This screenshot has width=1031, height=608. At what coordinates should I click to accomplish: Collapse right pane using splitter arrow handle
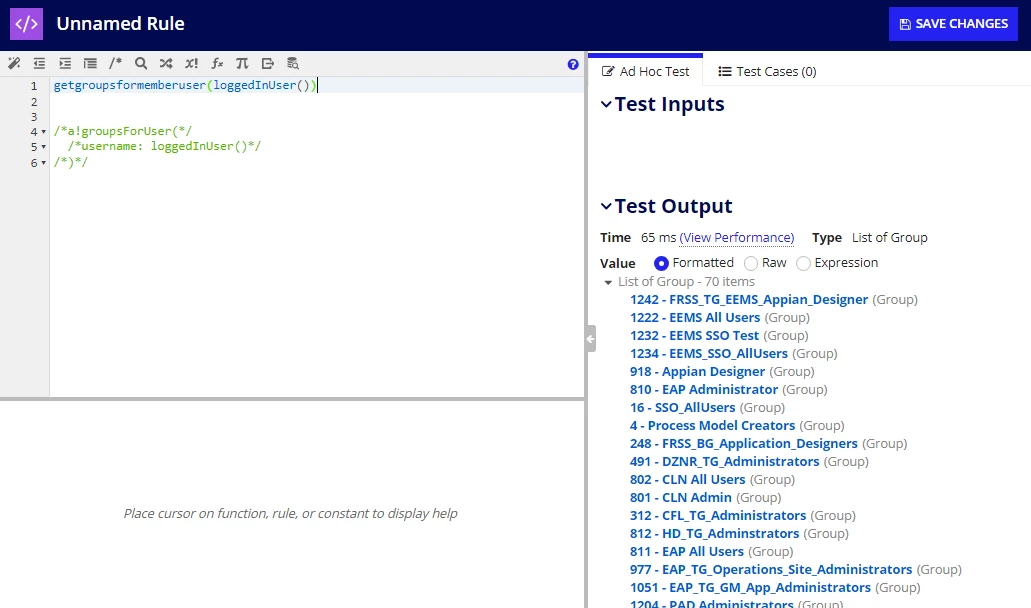pyautogui.click(x=590, y=339)
